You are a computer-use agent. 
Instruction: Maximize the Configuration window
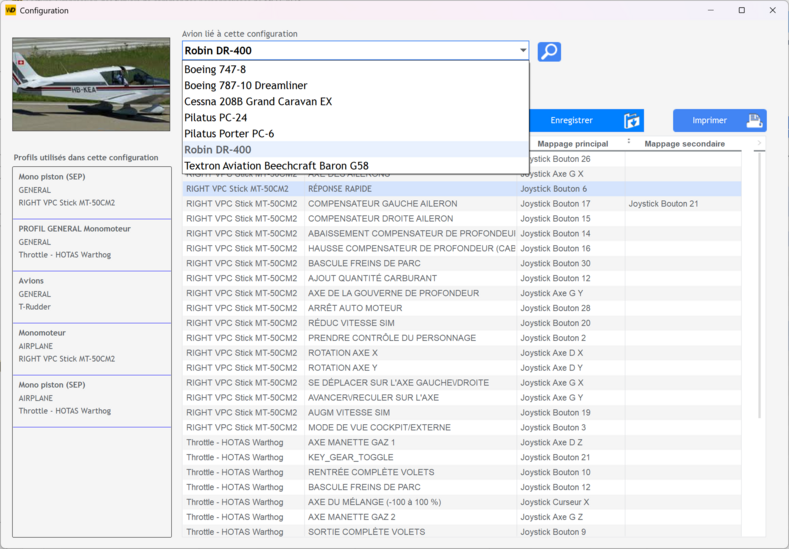[x=742, y=10]
